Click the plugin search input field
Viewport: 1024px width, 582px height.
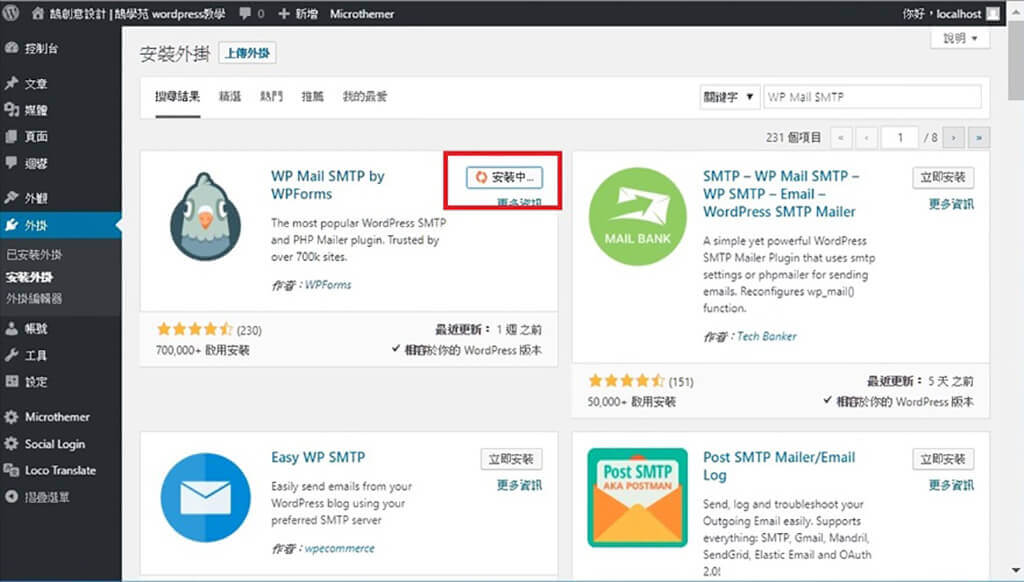click(x=872, y=97)
